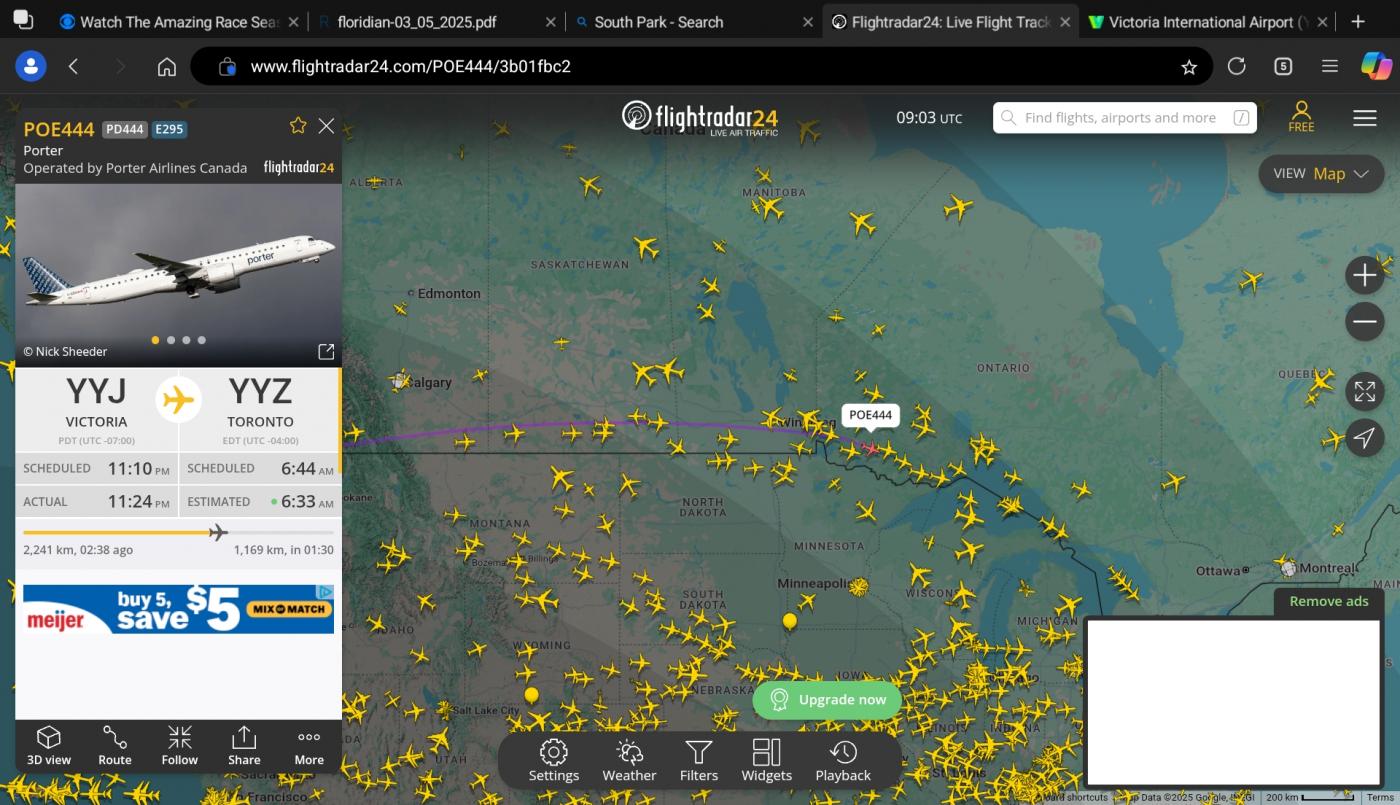This screenshot has width=1400, height=805.
Task: Focus the Find flights search box
Action: 1124,118
